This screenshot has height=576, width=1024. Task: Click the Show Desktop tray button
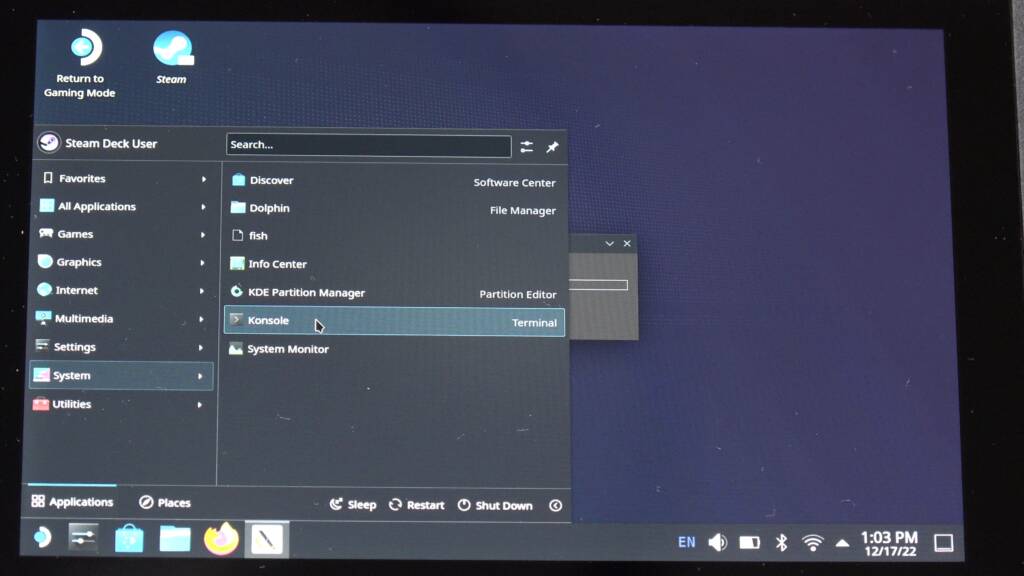coord(944,543)
